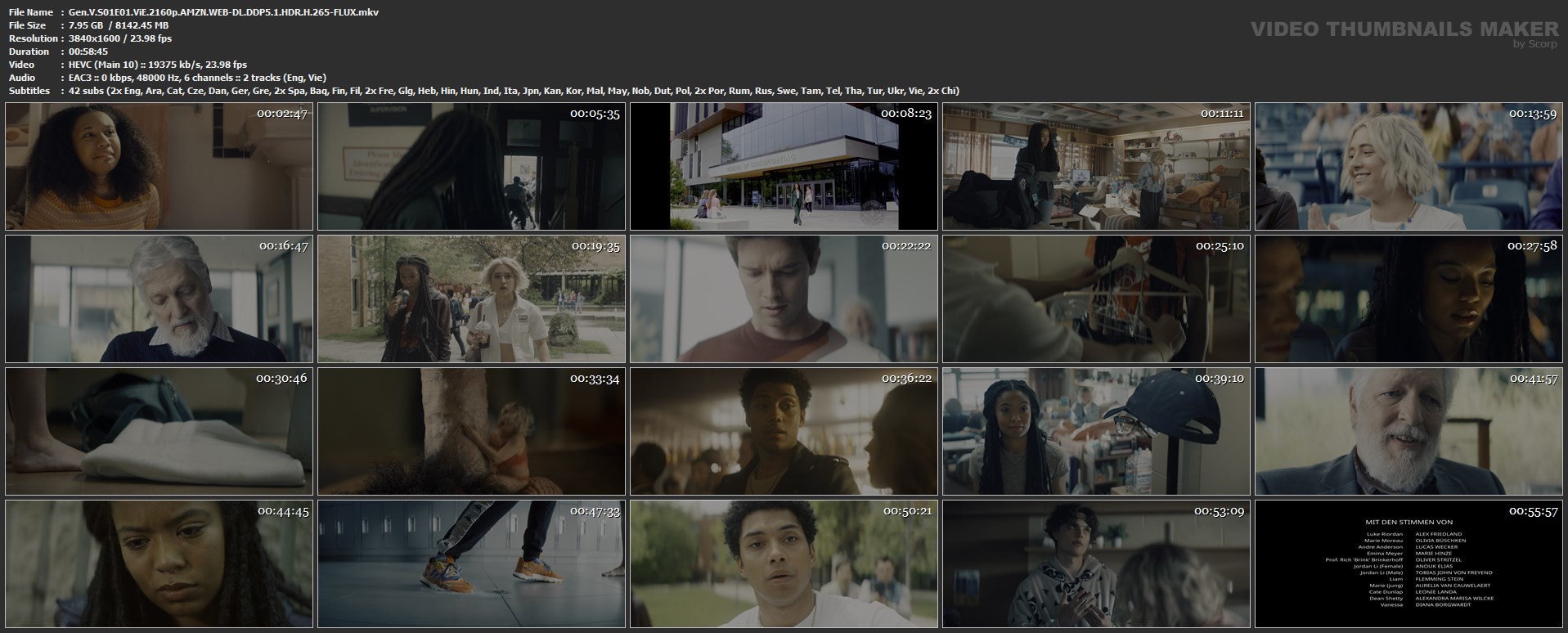
Task: Select the sneakers frame at 00:47:33
Action: 471,563
